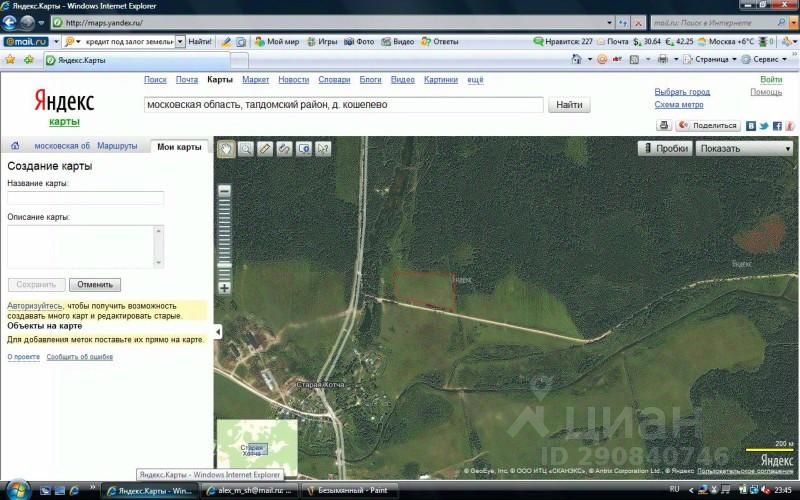Select the Яндекс.Карты browser tab
This screenshot has width=800, height=500.
[137, 60]
